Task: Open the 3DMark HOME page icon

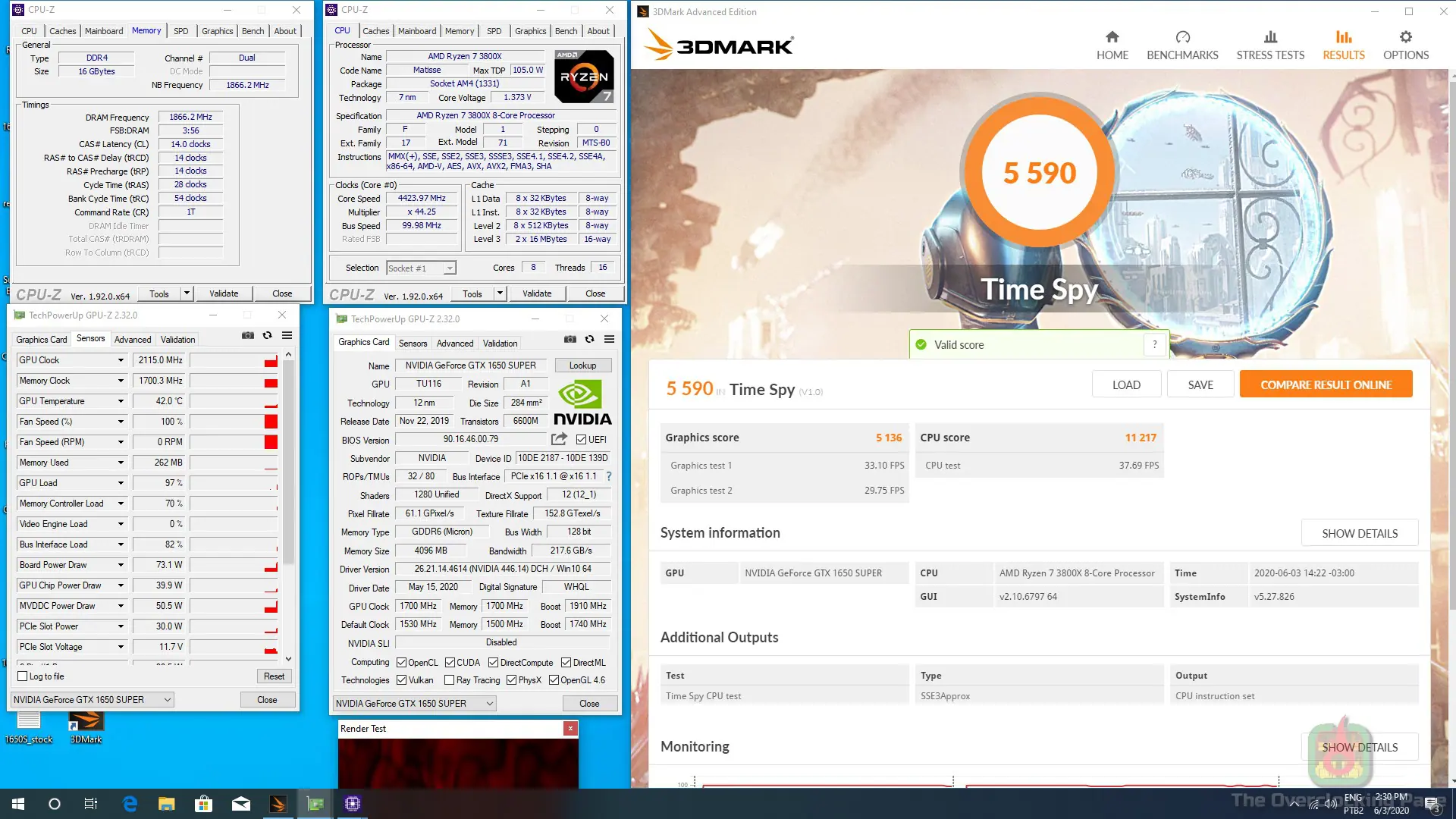Action: [1112, 37]
